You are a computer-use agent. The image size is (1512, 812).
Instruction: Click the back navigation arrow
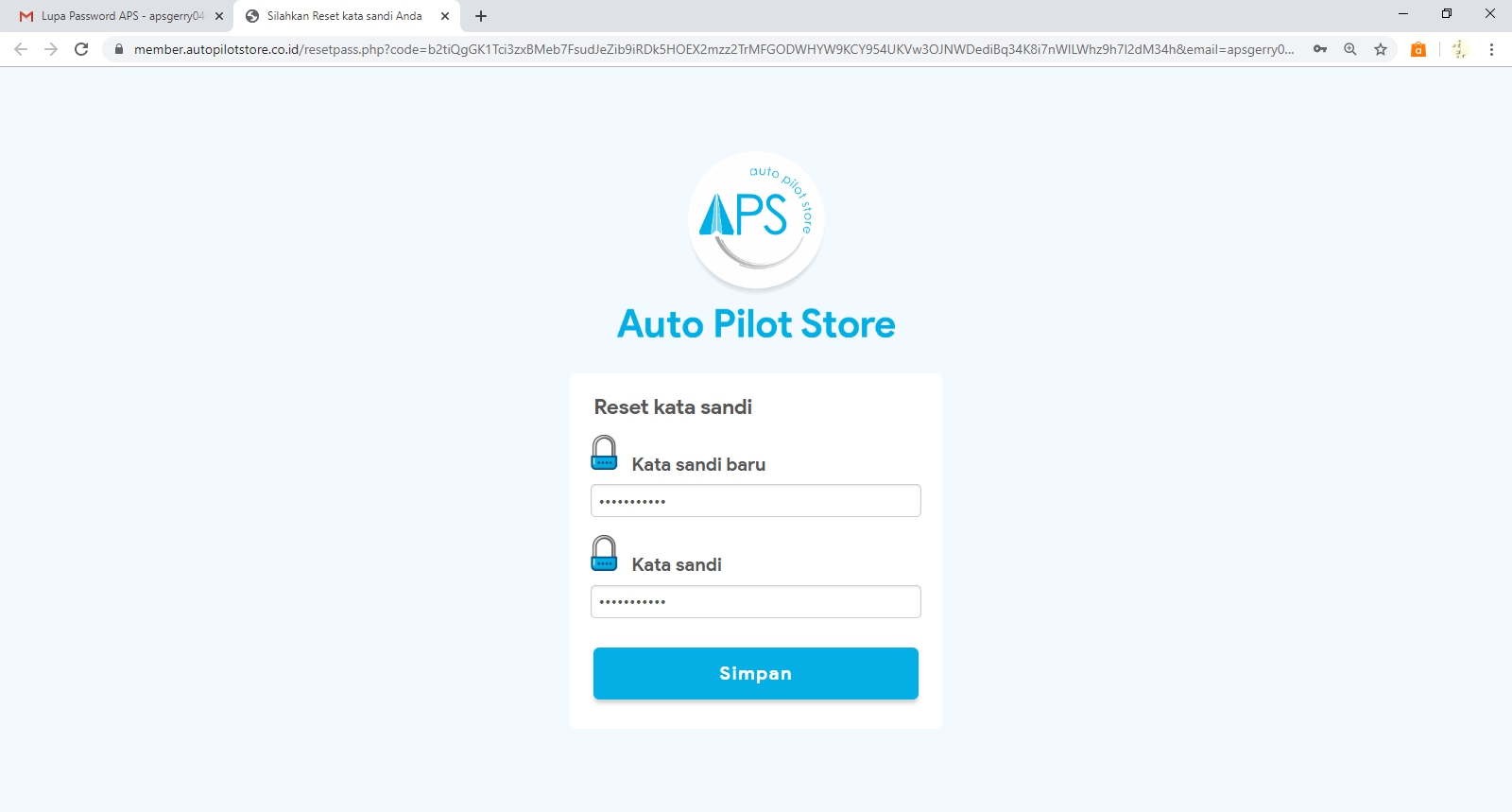coord(21,49)
